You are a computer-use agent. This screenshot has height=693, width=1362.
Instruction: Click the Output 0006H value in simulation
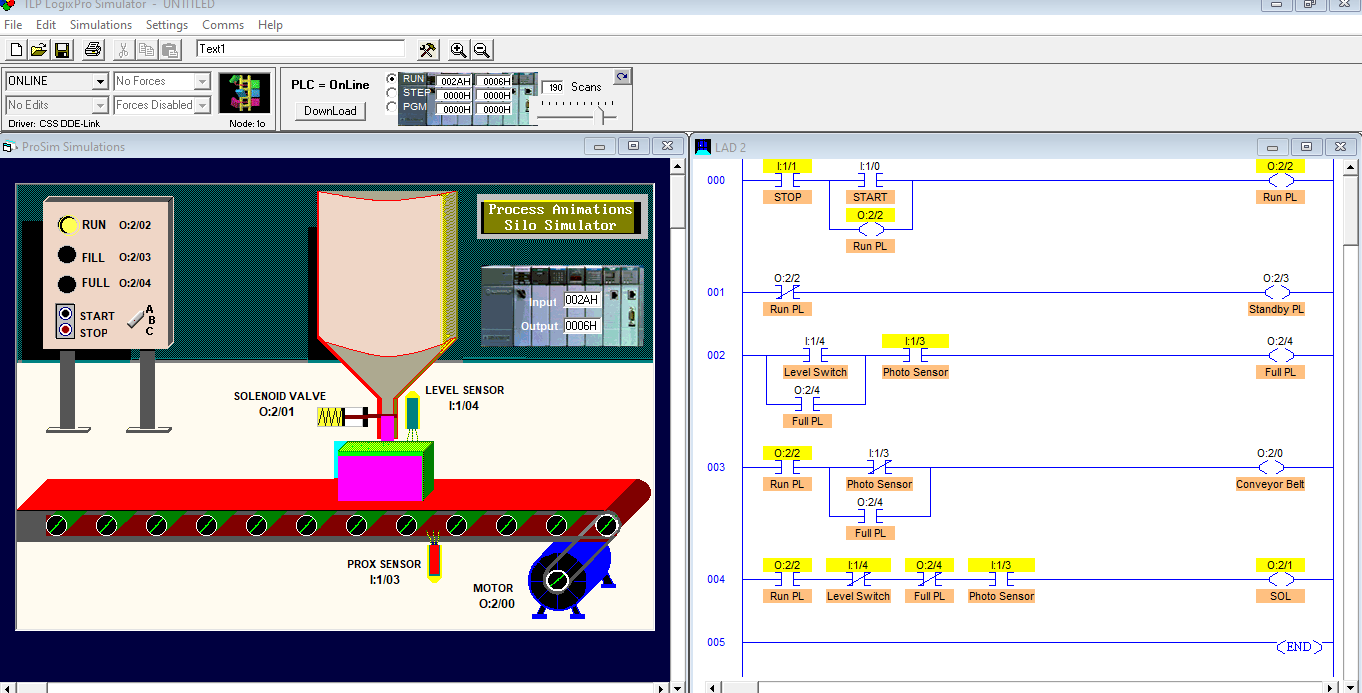point(582,326)
